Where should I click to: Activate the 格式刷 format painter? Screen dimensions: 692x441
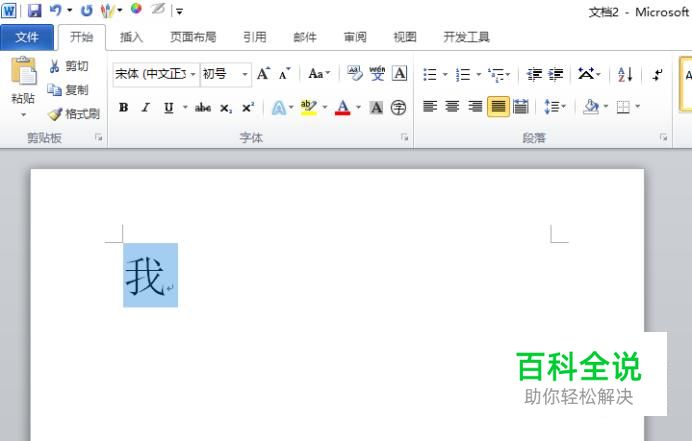click(74, 114)
